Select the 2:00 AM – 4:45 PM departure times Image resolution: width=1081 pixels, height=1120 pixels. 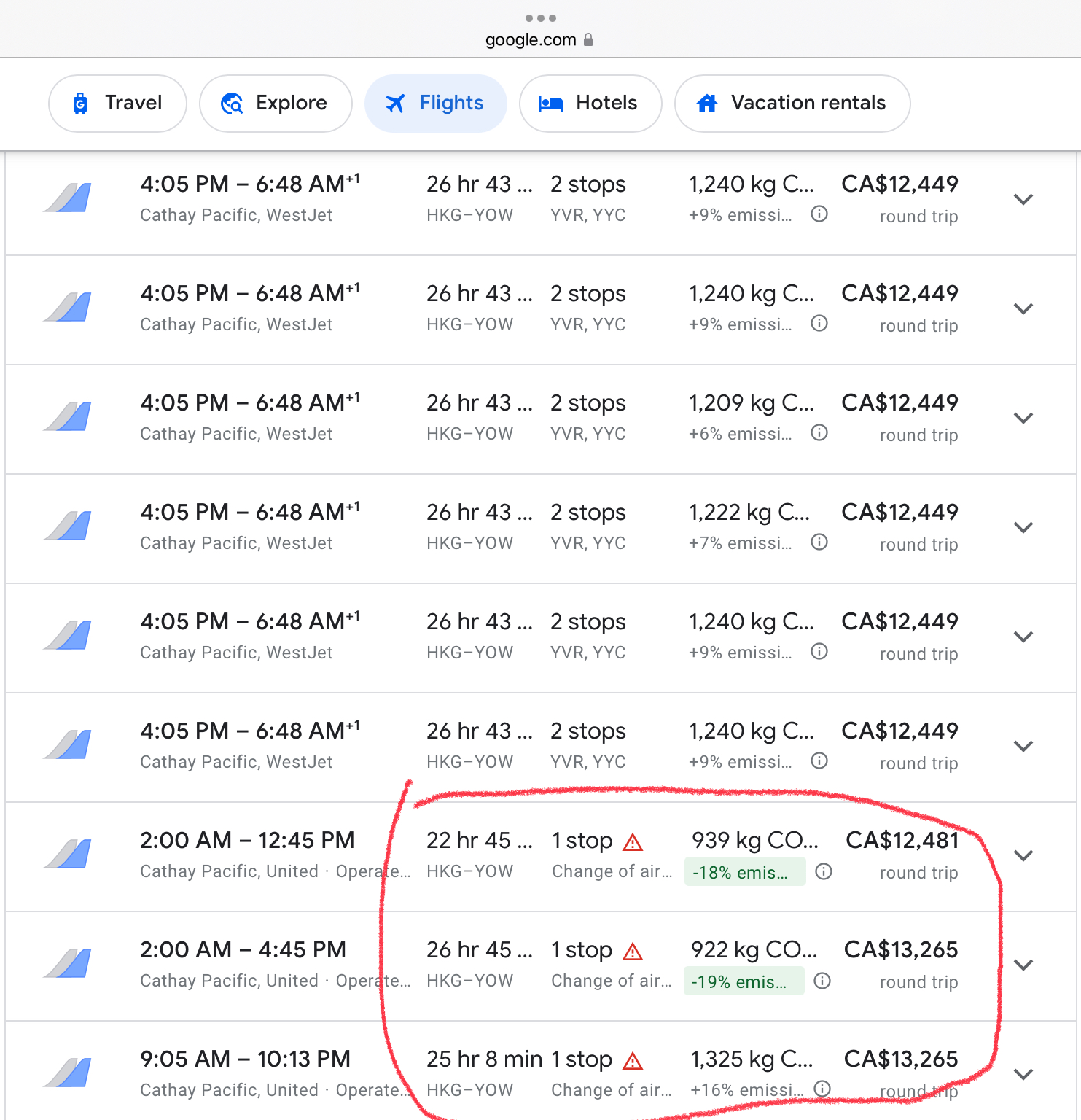coord(243,950)
